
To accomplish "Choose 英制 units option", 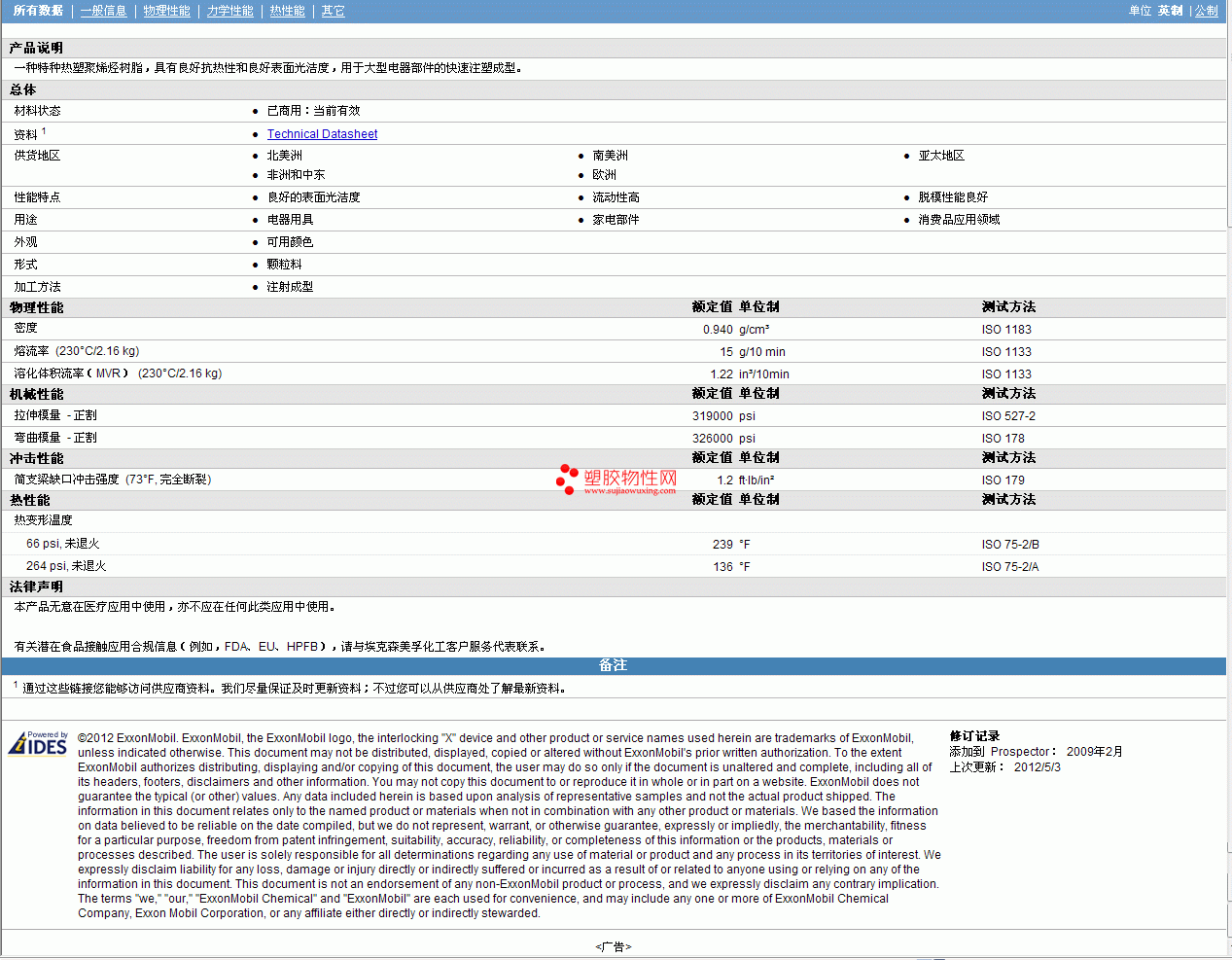I will tap(1171, 11).
